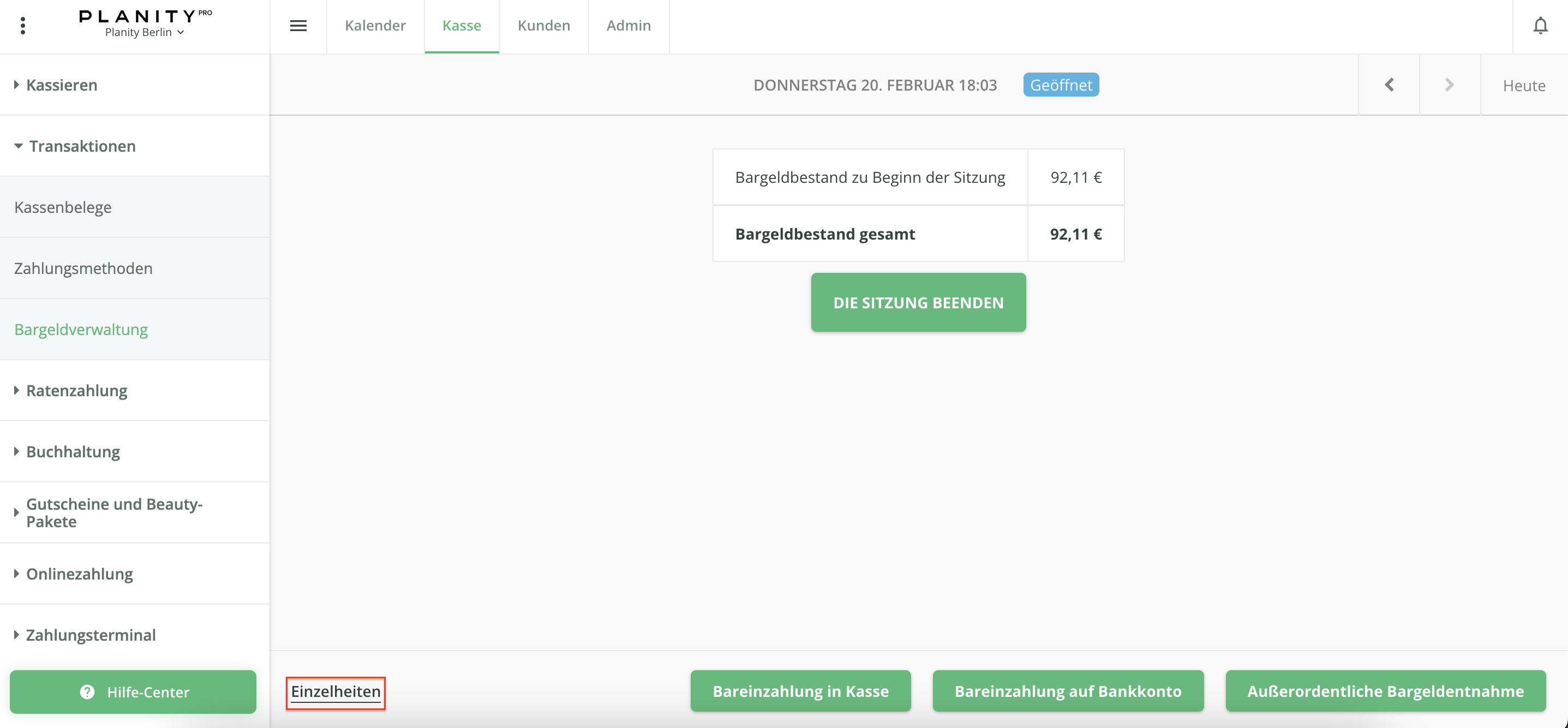The height and width of the screenshot is (728, 1568).
Task: Switch to the Kalender tab
Action: pyautogui.click(x=375, y=26)
